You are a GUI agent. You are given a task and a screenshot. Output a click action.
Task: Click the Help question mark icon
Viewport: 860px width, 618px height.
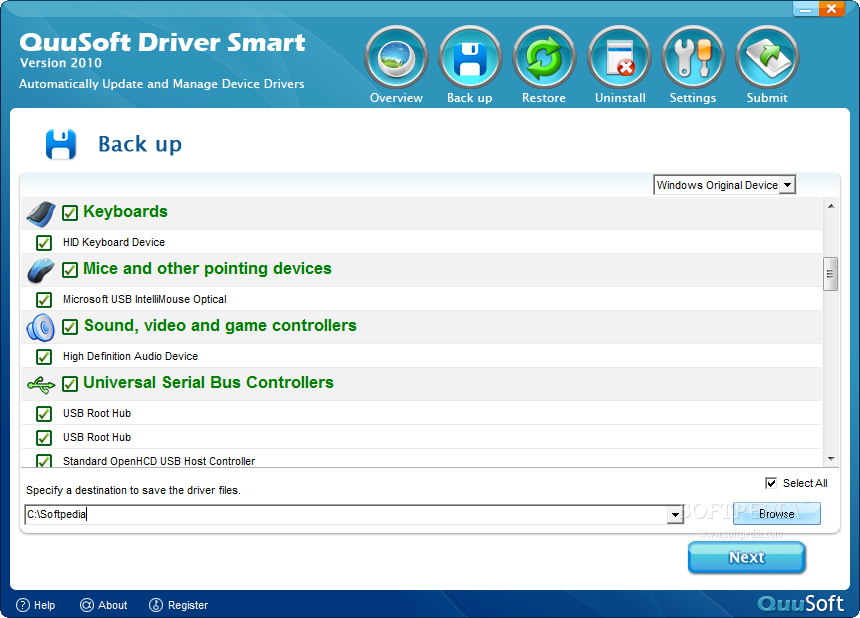click(22, 605)
